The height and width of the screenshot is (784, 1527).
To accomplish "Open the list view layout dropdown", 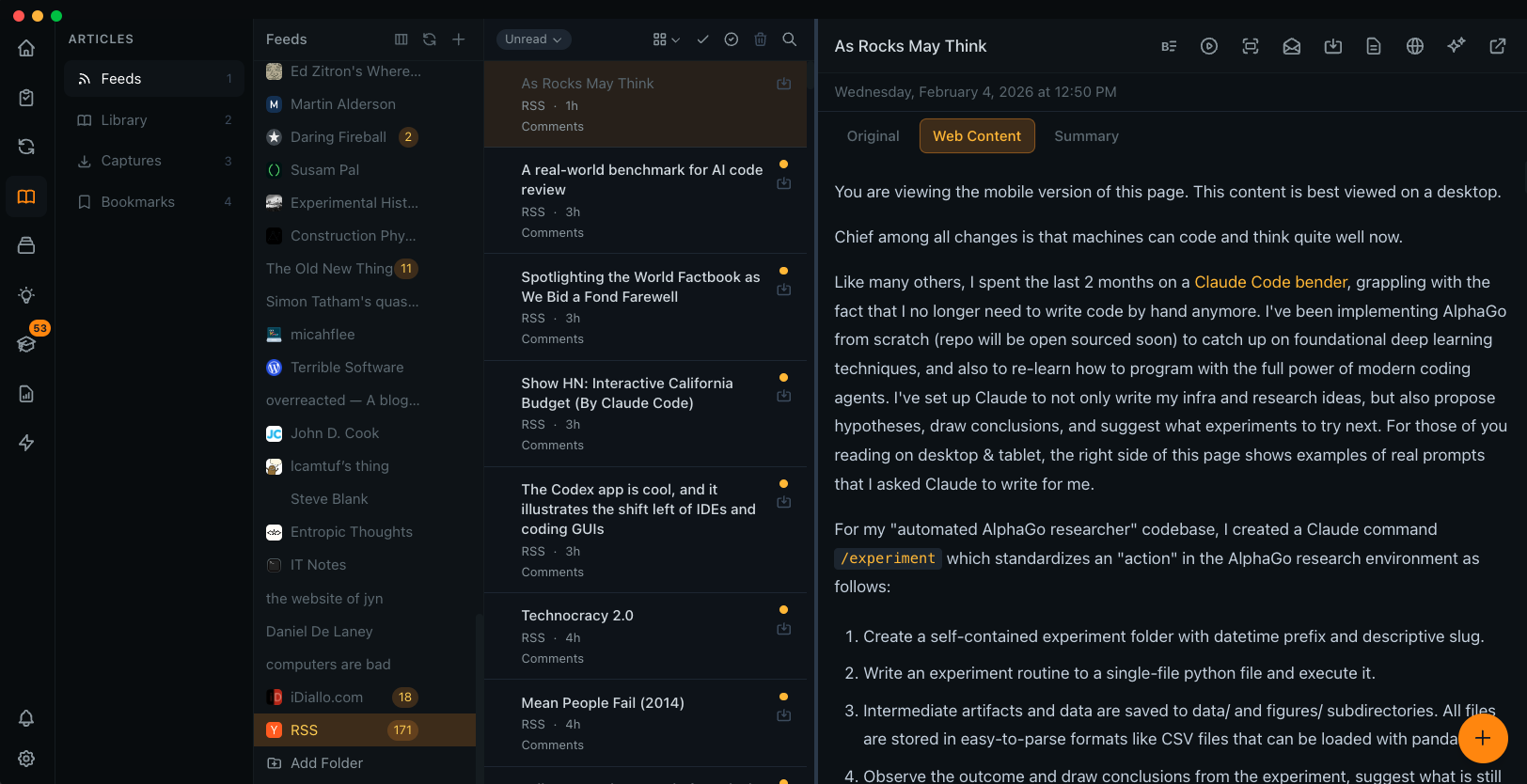I will (666, 39).
